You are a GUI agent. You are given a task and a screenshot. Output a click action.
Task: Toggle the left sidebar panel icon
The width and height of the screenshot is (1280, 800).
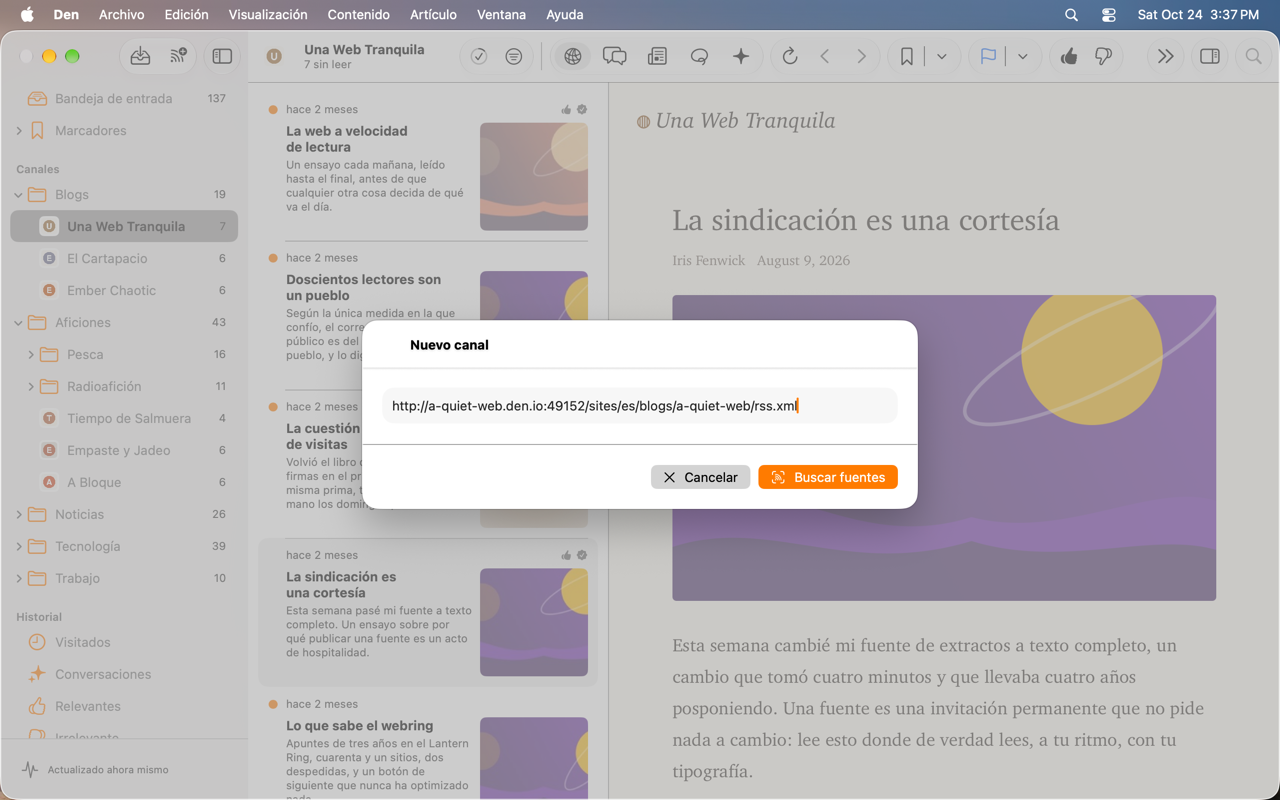click(222, 57)
